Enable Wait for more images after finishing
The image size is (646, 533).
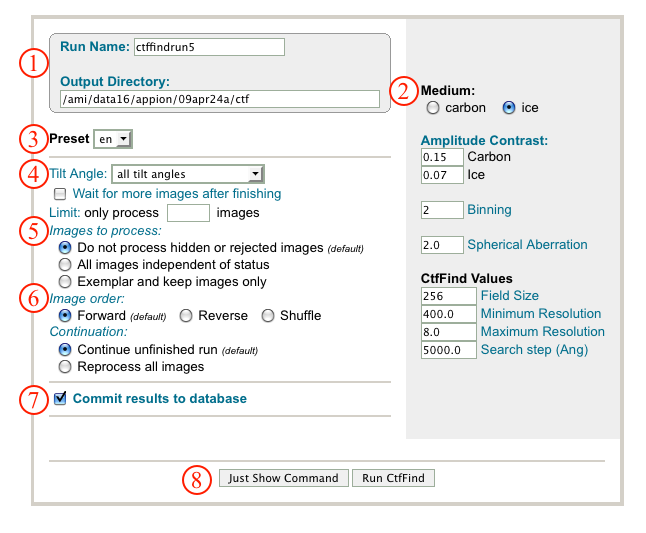click(x=61, y=194)
